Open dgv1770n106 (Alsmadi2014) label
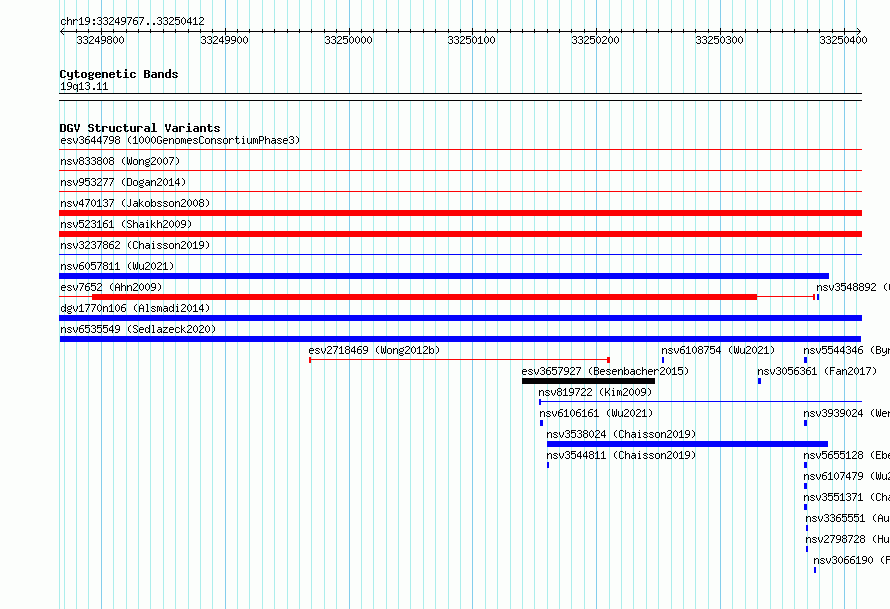Viewport: 890px width, 609px height. point(135,308)
